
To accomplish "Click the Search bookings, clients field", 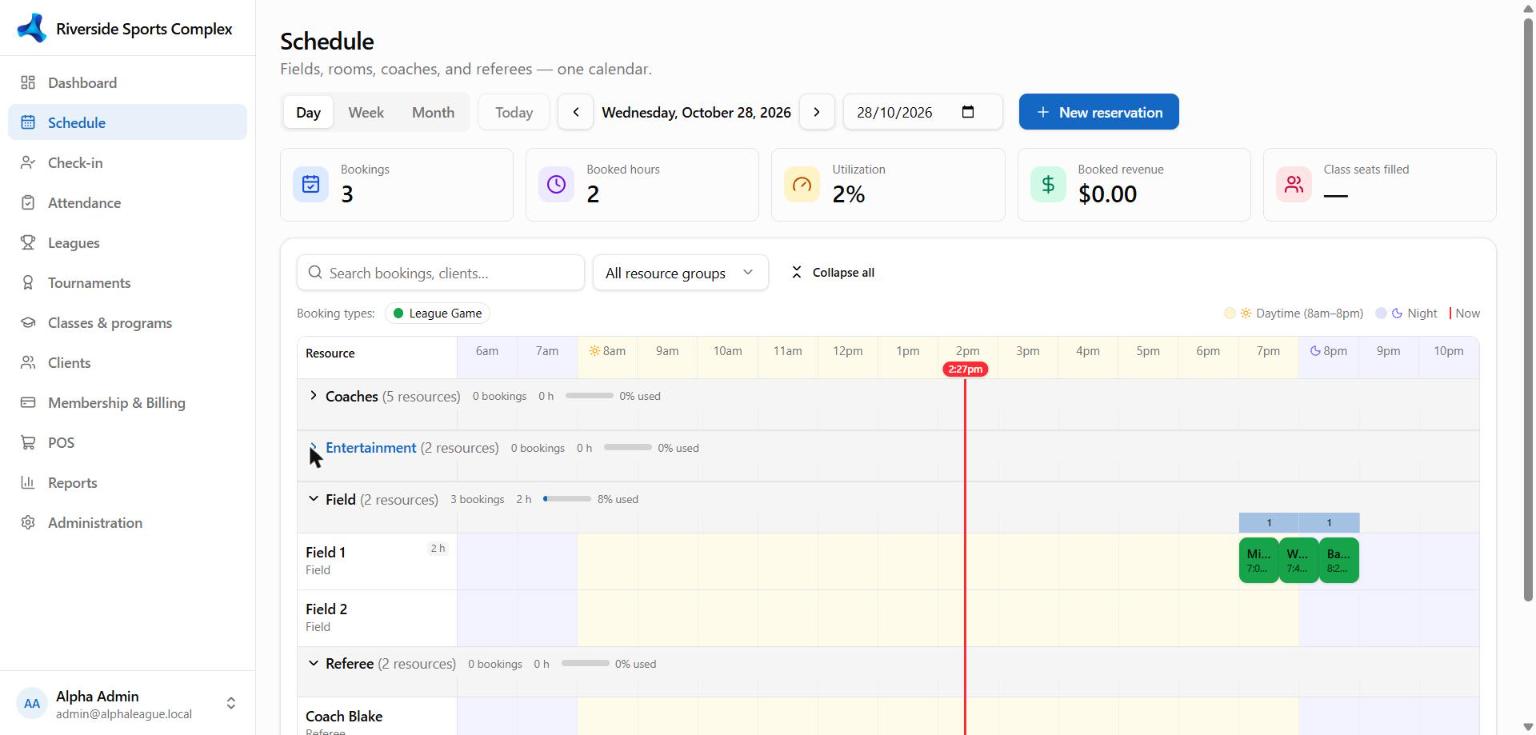I will click(441, 273).
